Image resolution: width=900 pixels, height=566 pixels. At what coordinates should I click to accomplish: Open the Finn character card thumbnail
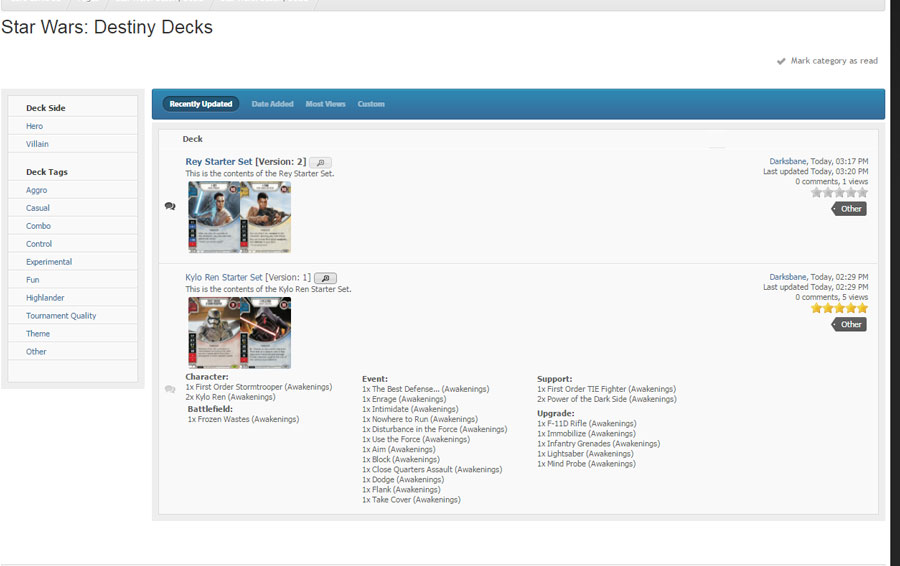pyautogui.click(x=265, y=217)
